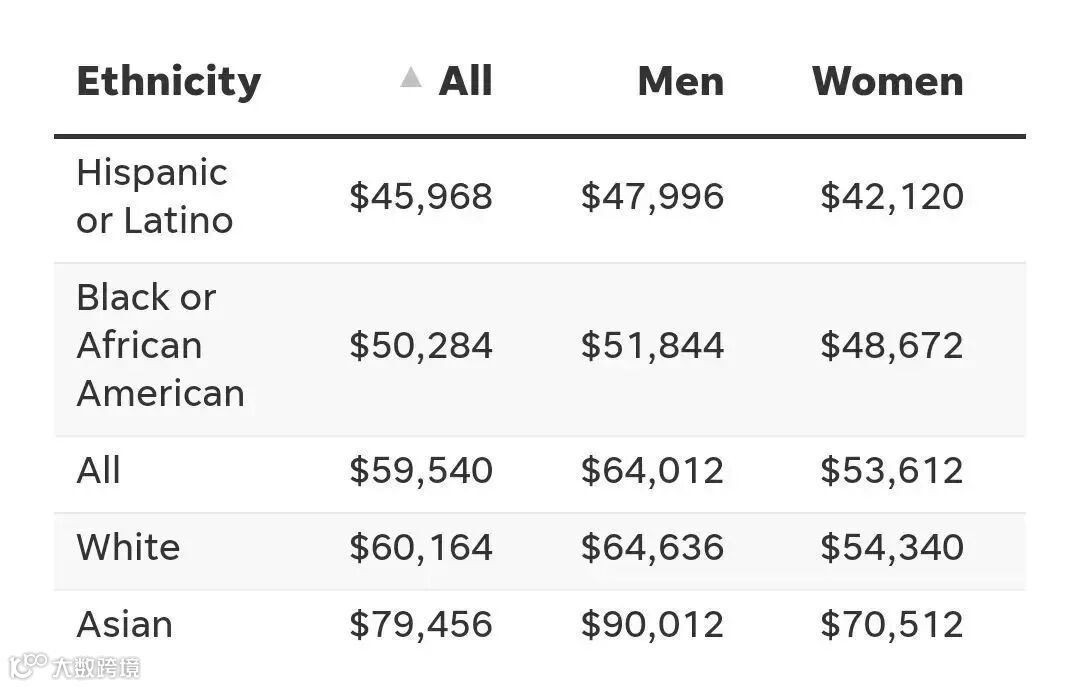The height and width of the screenshot is (687, 1080).
Task: Click the Asian row label
Action: 124,624
